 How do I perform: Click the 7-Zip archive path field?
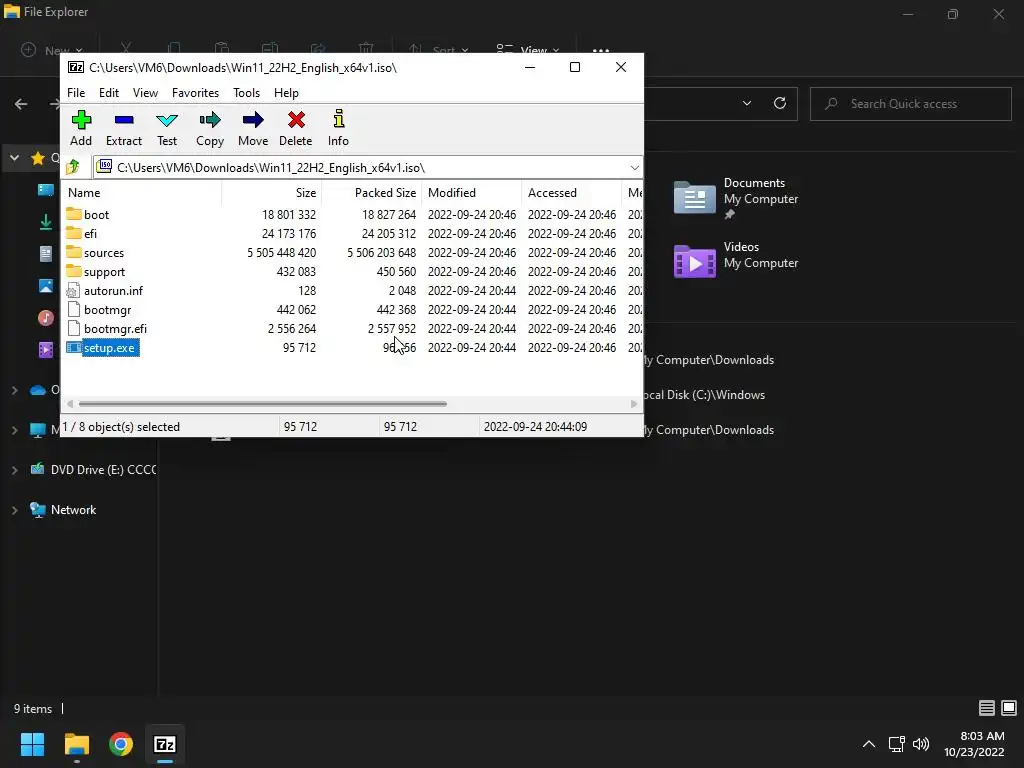point(368,168)
